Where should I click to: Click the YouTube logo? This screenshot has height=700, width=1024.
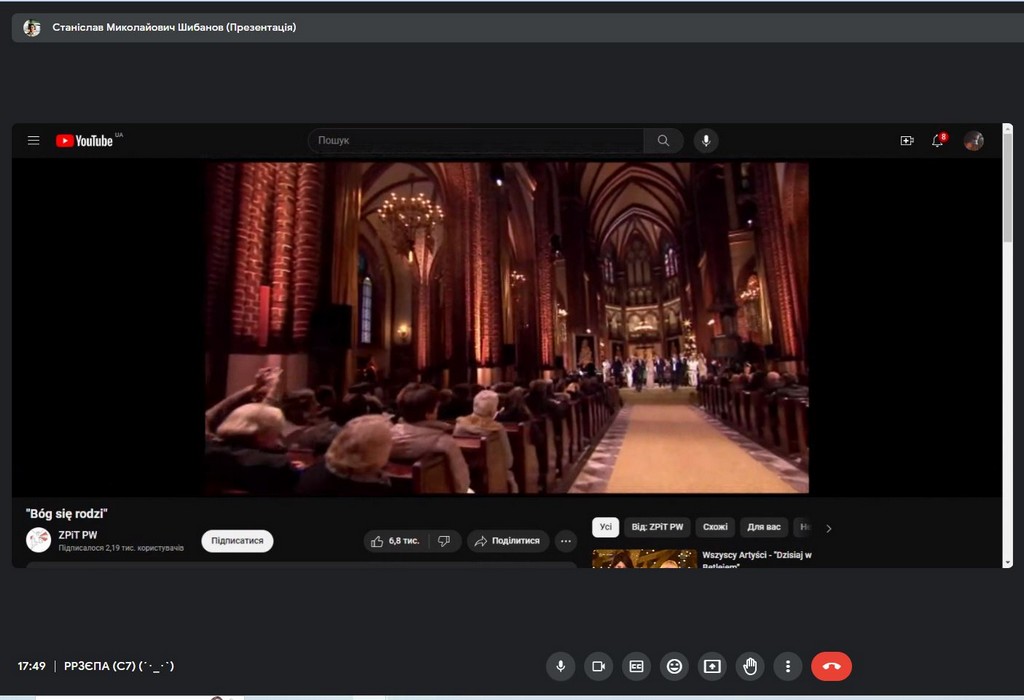point(85,141)
